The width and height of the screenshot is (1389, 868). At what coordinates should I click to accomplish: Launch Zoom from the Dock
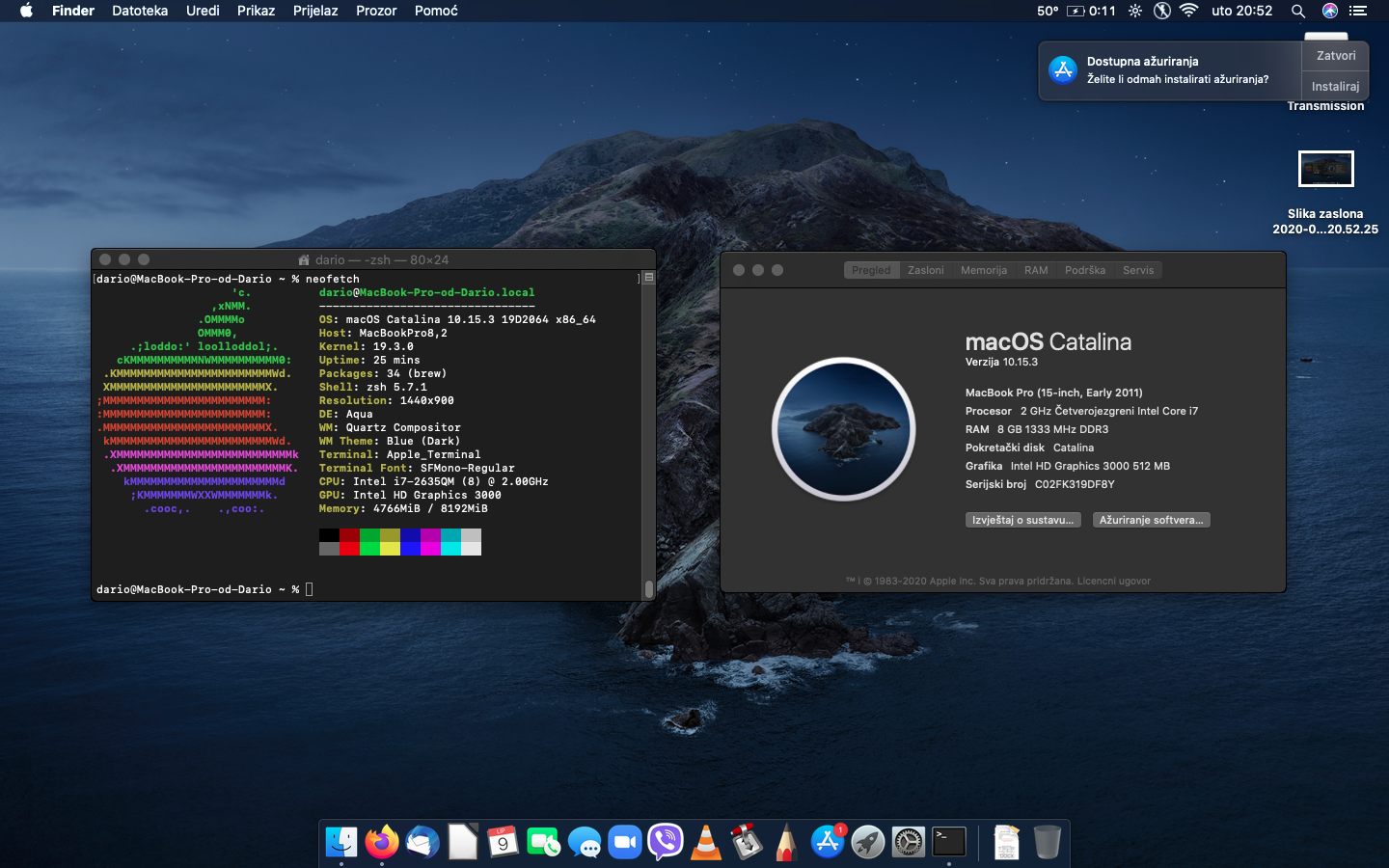[x=625, y=842]
